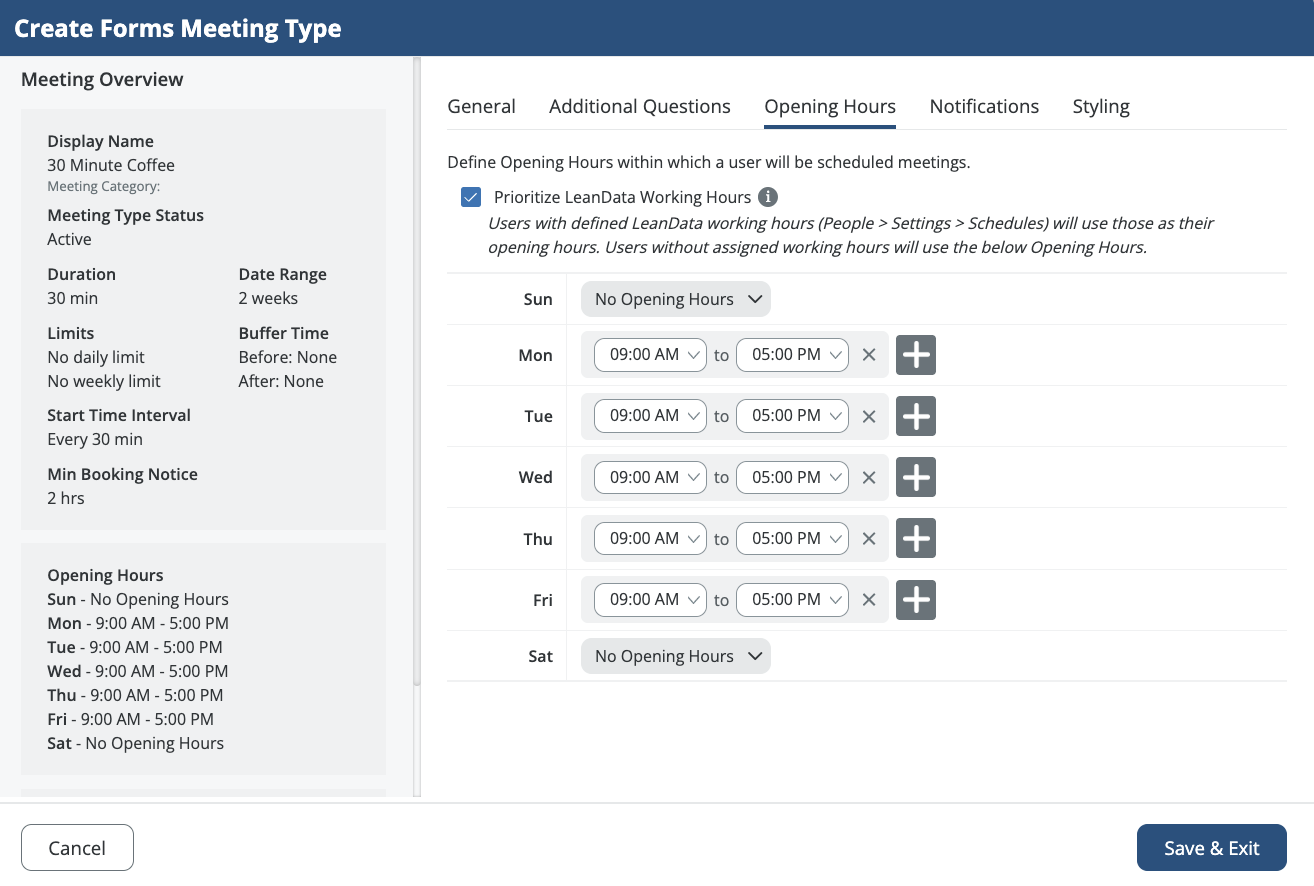The image size is (1314, 886).
Task: Add another time slot for Tuesday
Action: [x=915, y=416]
